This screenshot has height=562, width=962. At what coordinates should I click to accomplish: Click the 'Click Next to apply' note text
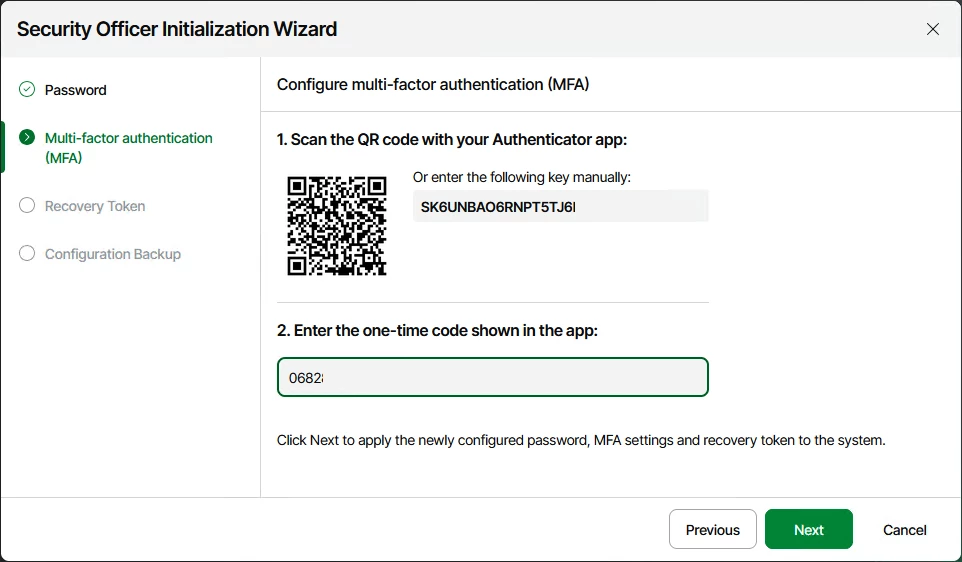(581, 441)
